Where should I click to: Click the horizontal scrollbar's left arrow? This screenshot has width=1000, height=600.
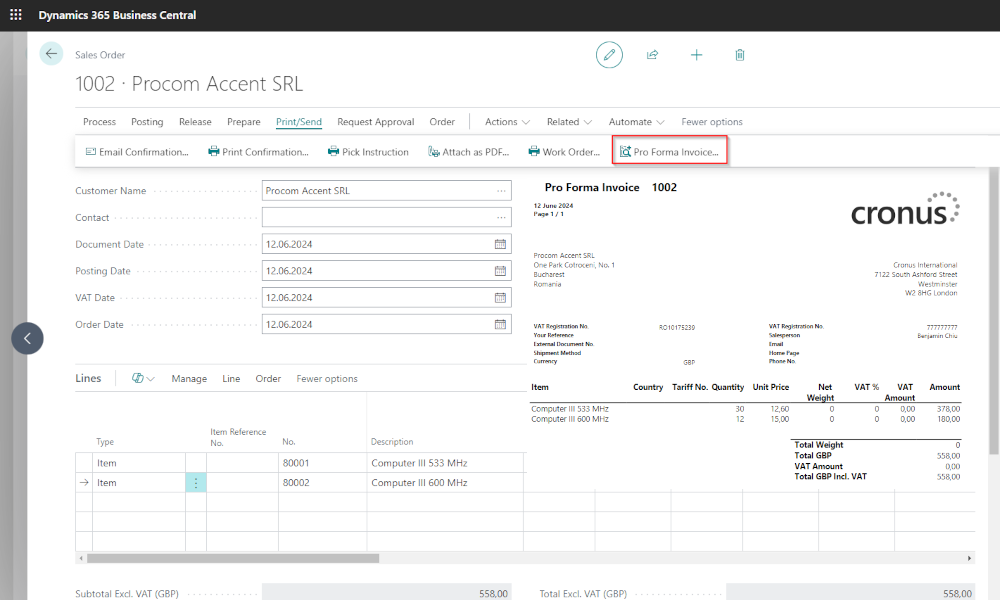coord(80,559)
